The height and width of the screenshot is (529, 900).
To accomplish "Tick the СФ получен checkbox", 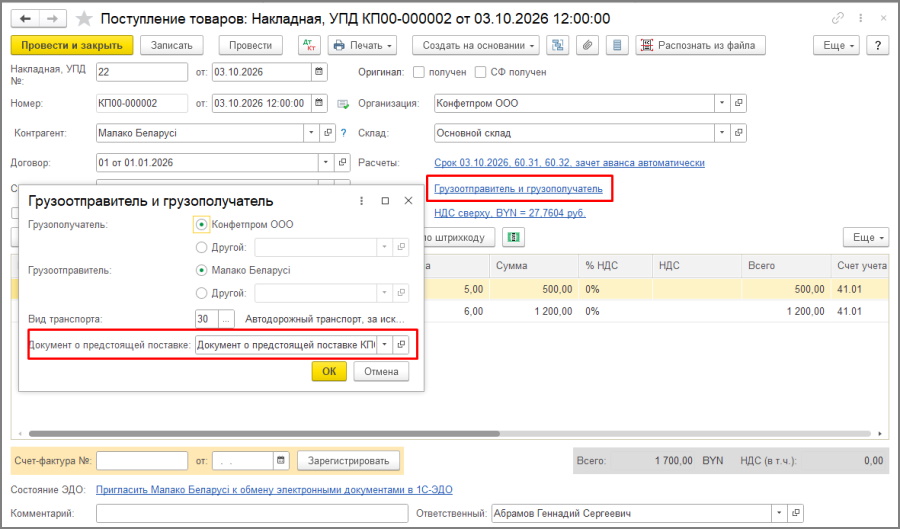I will tap(480, 72).
